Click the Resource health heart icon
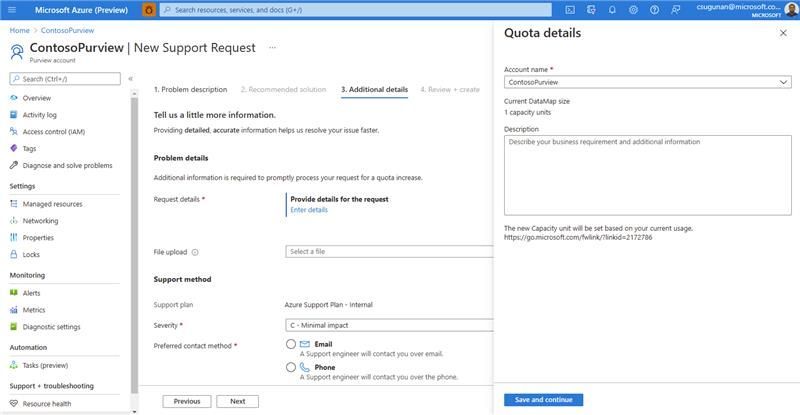The image size is (800, 415). point(14,404)
